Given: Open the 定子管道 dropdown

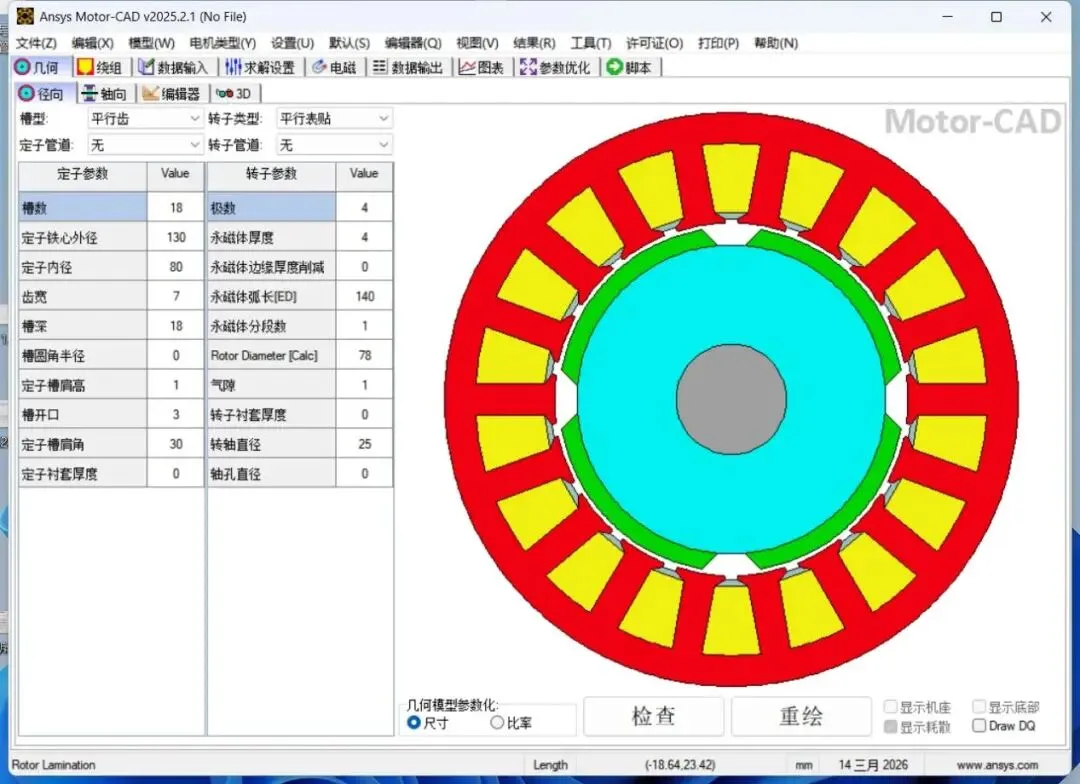Looking at the screenshot, I should tap(145, 145).
